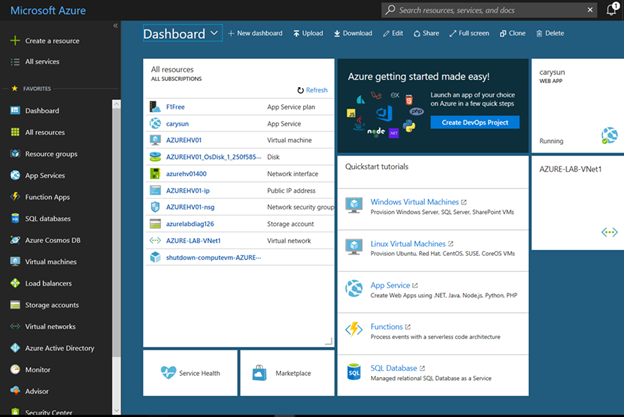Click the Create DevOps Project button
This screenshot has height=417, width=624.
coord(475,122)
